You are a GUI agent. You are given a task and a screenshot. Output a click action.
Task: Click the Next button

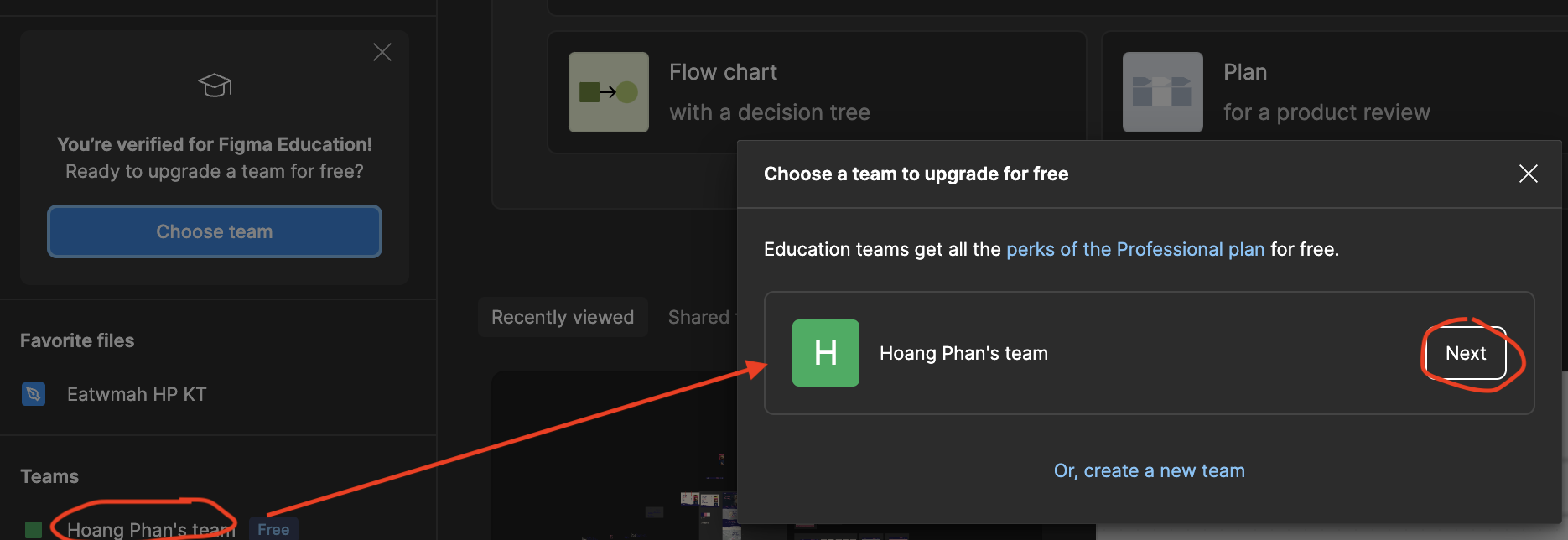click(1466, 353)
